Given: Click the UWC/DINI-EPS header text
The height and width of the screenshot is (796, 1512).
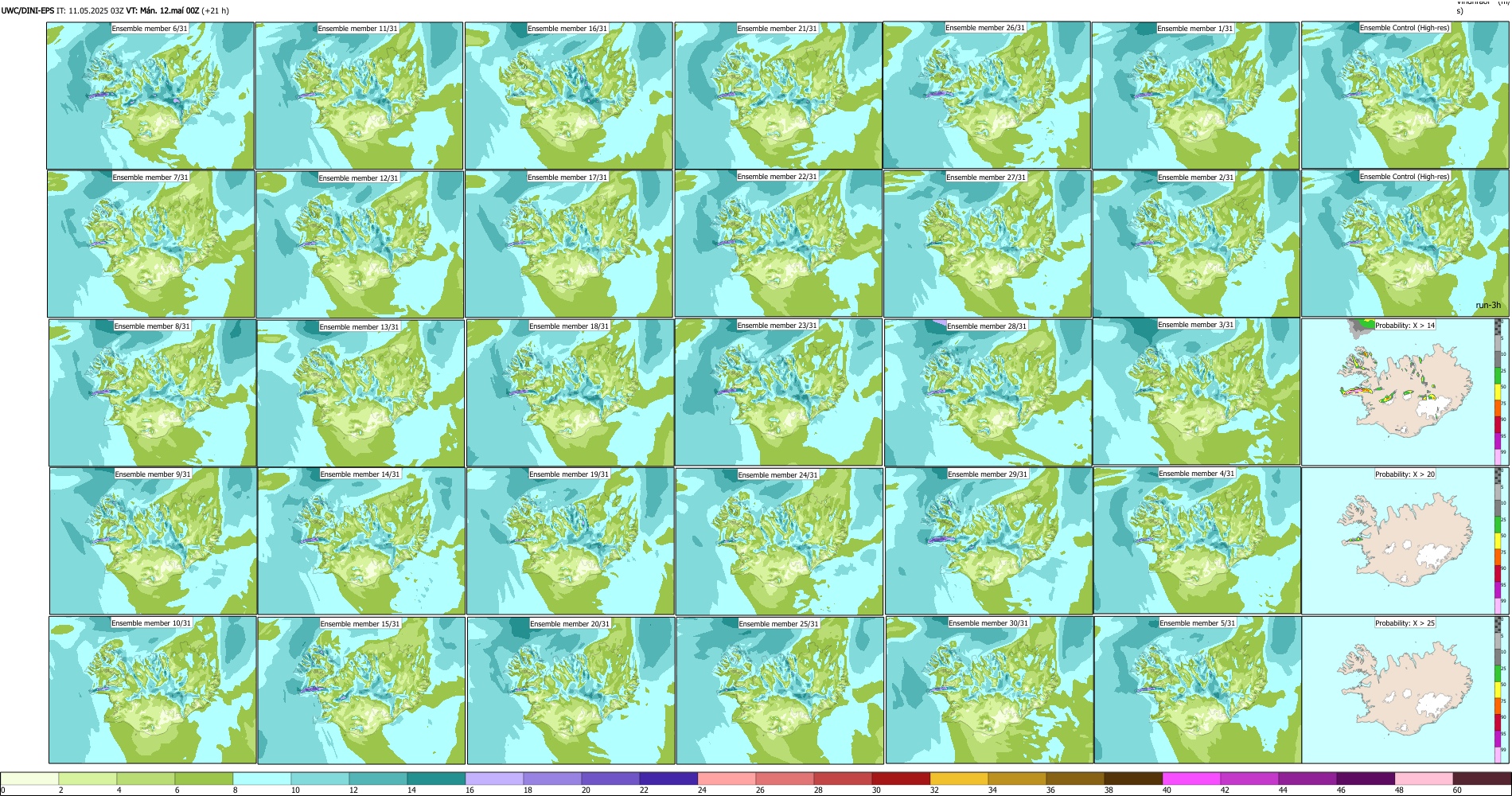Looking at the screenshot, I should pos(28,11).
